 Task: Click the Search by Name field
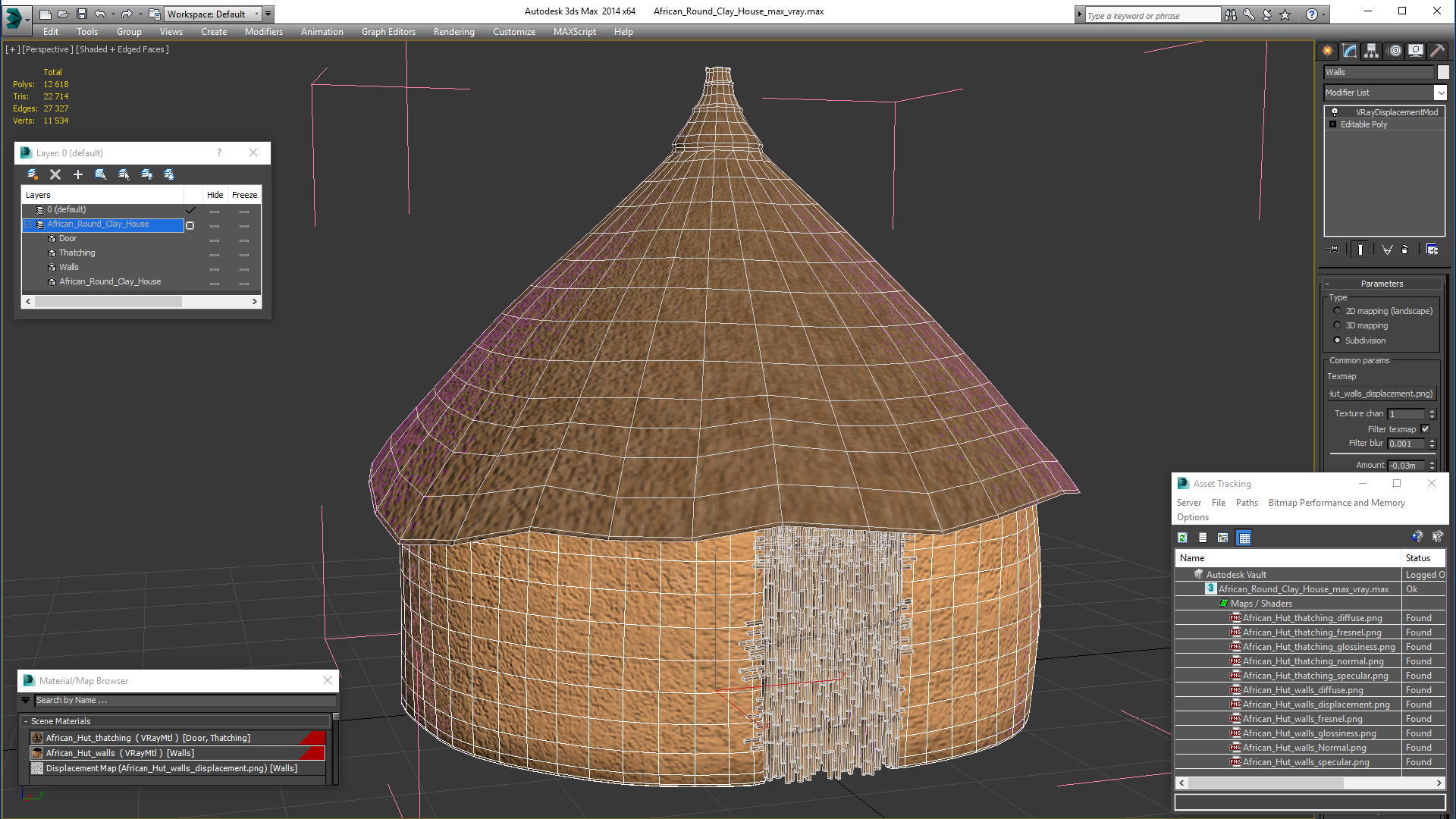tap(182, 701)
